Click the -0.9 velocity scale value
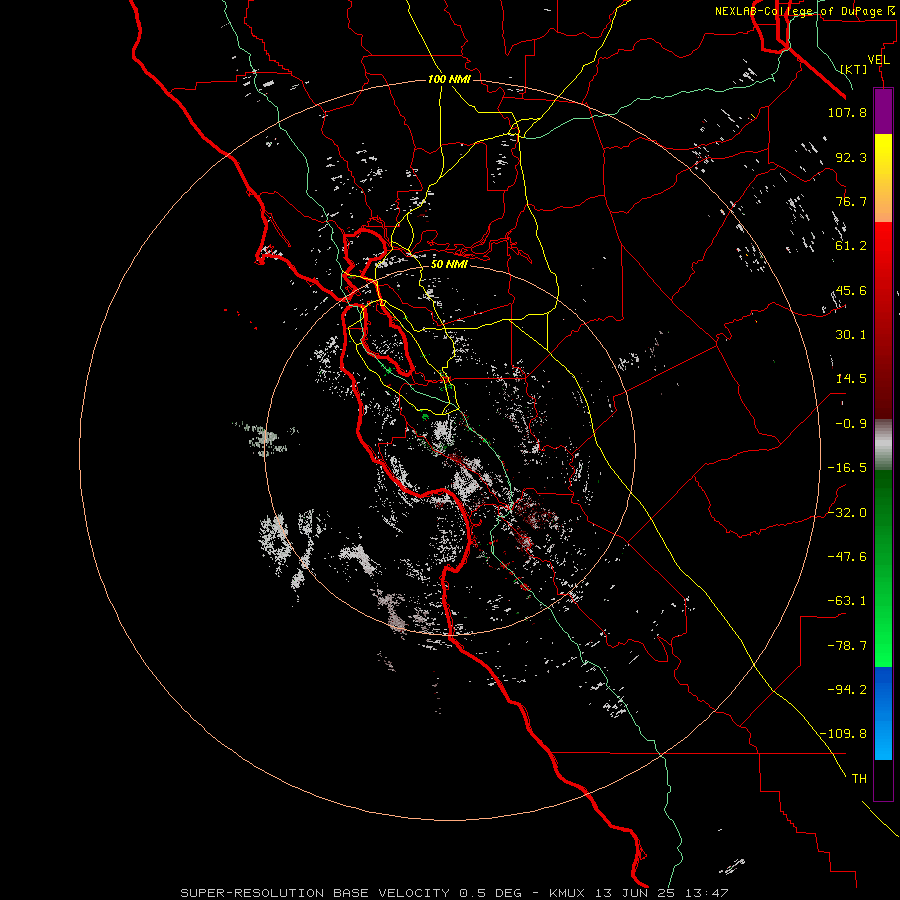 (x=851, y=424)
